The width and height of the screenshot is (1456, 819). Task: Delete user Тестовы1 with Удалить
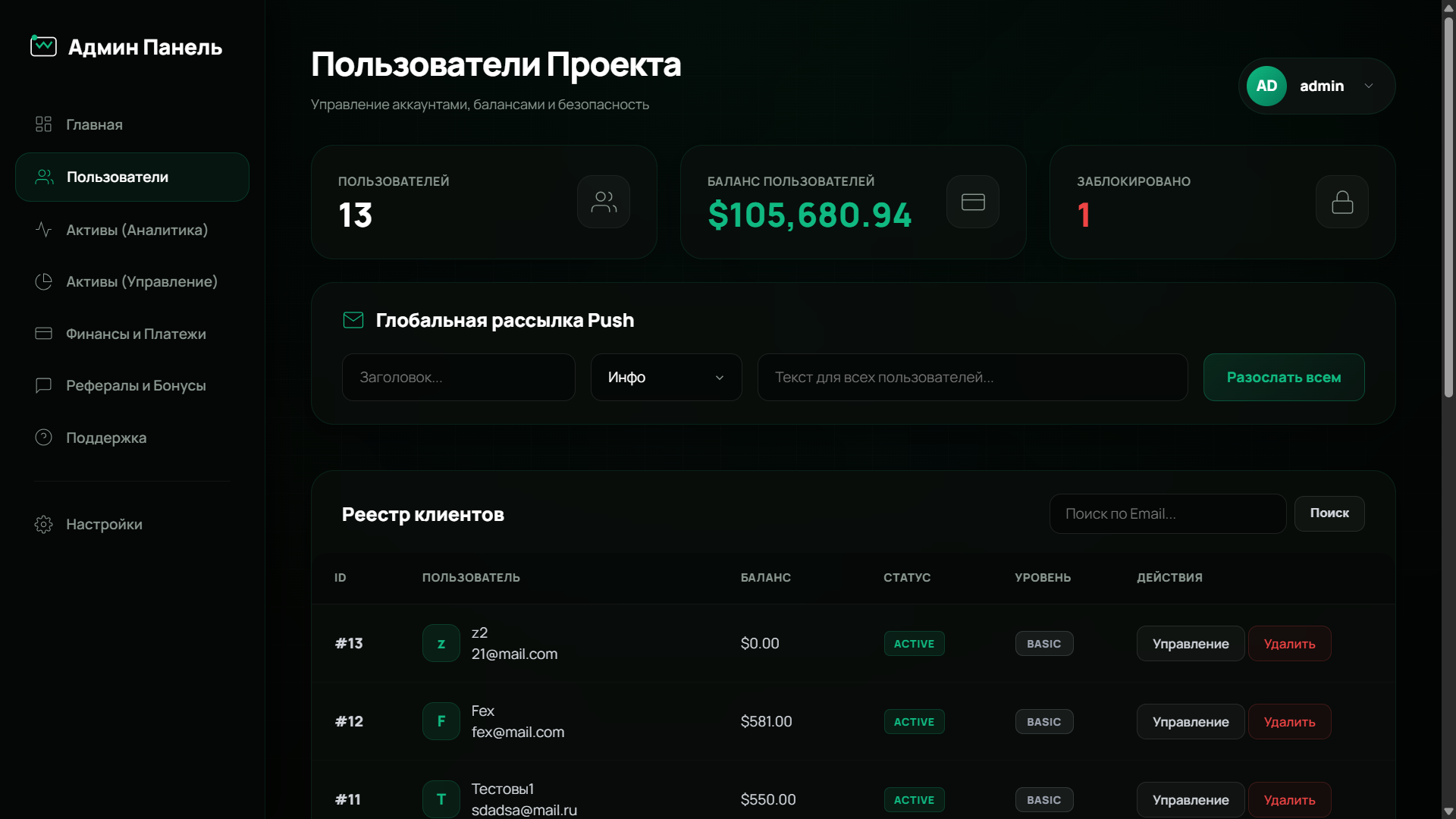1289,800
